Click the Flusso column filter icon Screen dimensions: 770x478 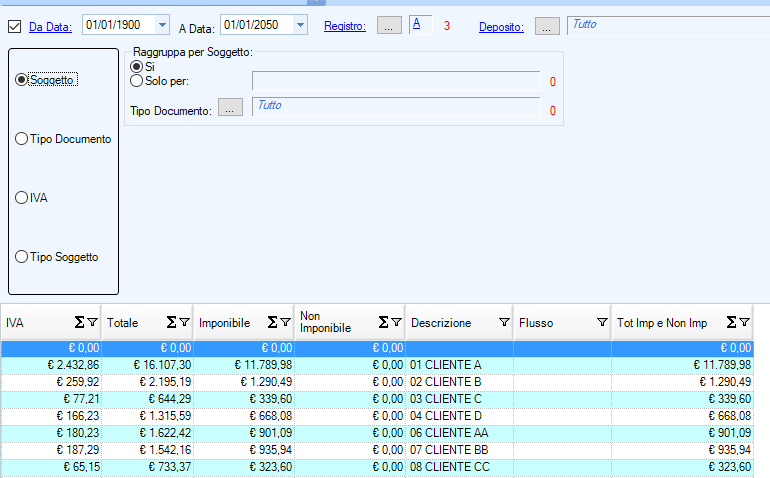point(602,322)
